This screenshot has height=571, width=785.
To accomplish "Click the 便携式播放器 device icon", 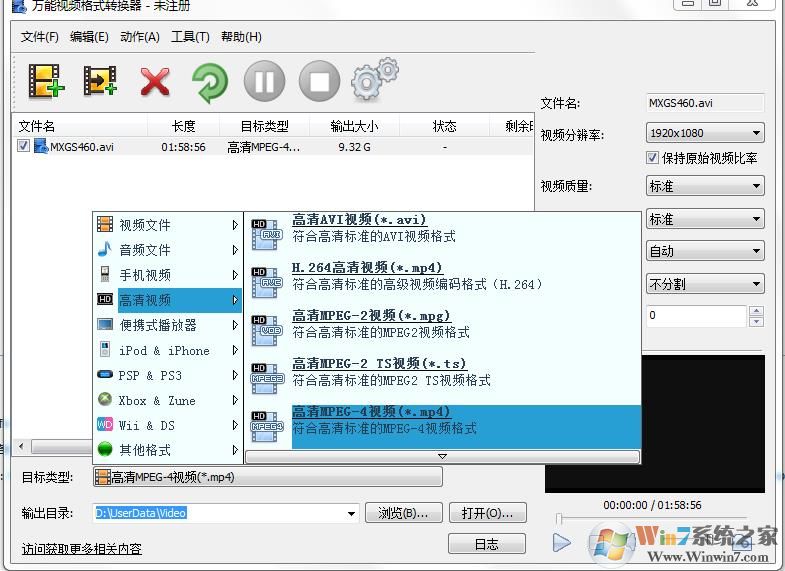I will 105,324.
